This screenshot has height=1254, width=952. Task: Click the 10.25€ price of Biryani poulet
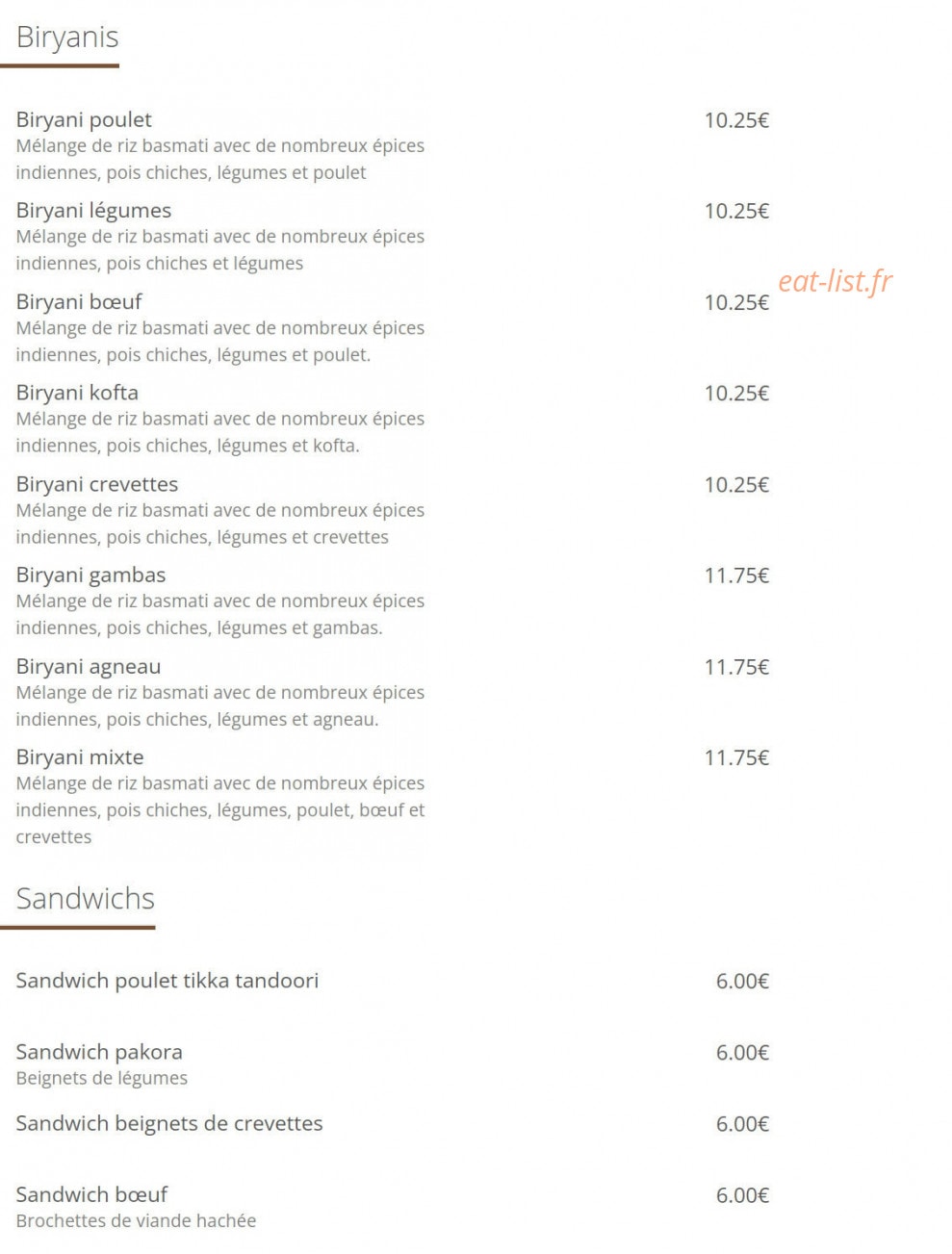pos(736,120)
